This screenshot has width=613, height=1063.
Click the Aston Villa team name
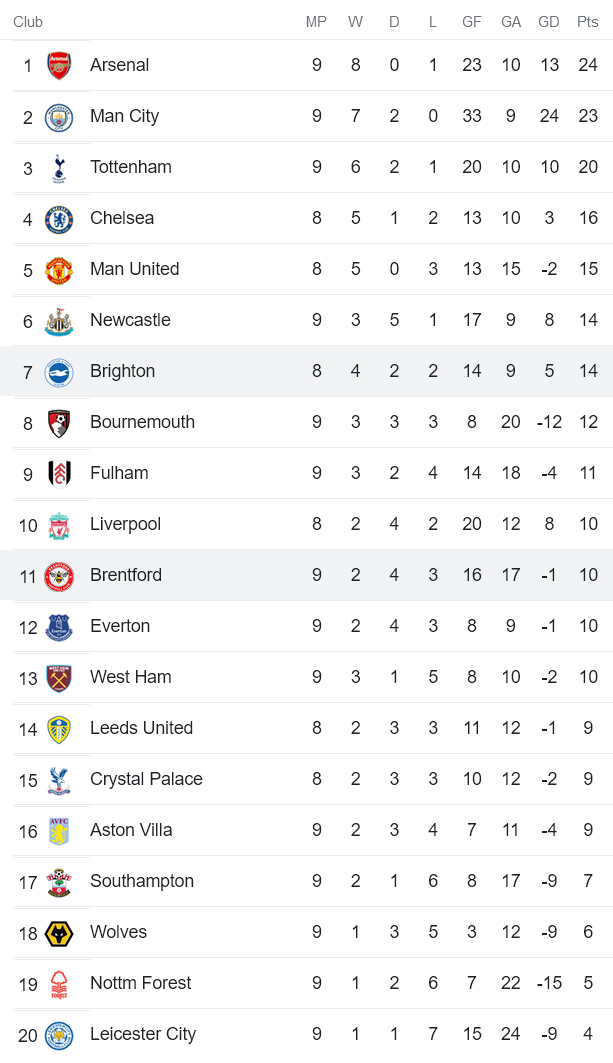131,830
